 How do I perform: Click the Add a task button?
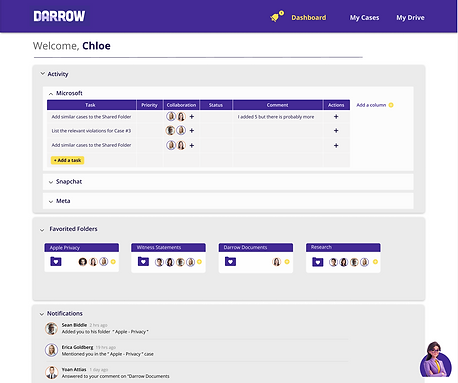coord(67,160)
